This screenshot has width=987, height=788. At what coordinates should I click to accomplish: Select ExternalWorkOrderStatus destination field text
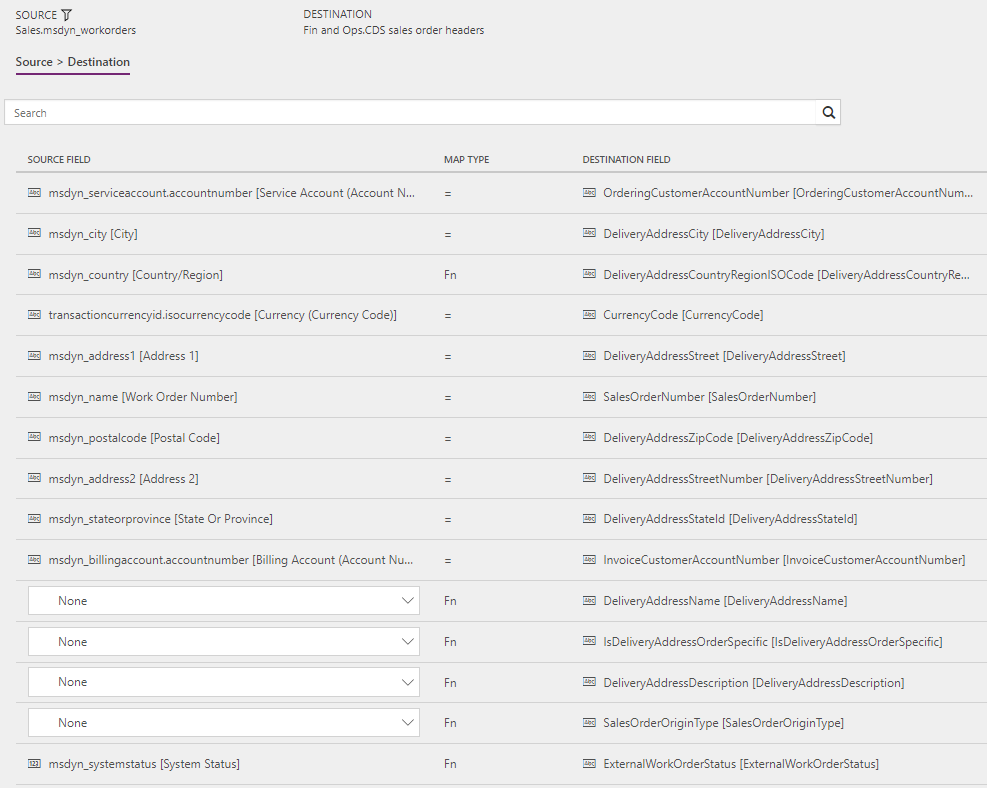(x=741, y=763)
